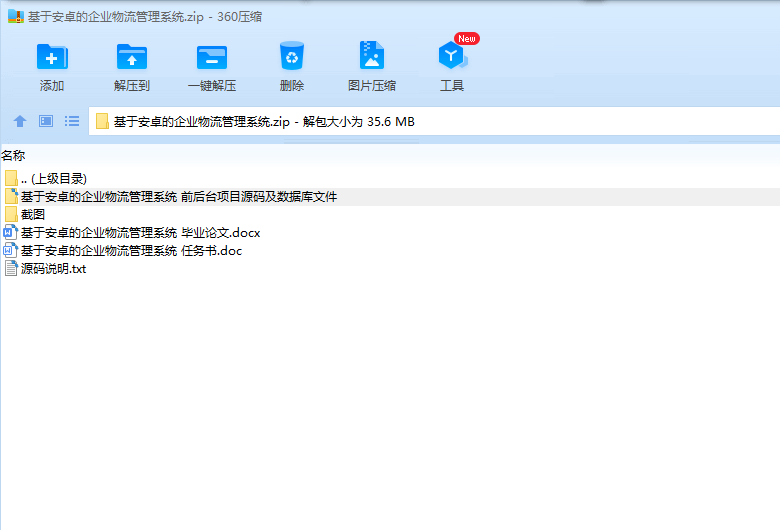Click the address bar path field
Viewport: 780px width, 530px height.
pyautogui.click(x=434, y=121)
